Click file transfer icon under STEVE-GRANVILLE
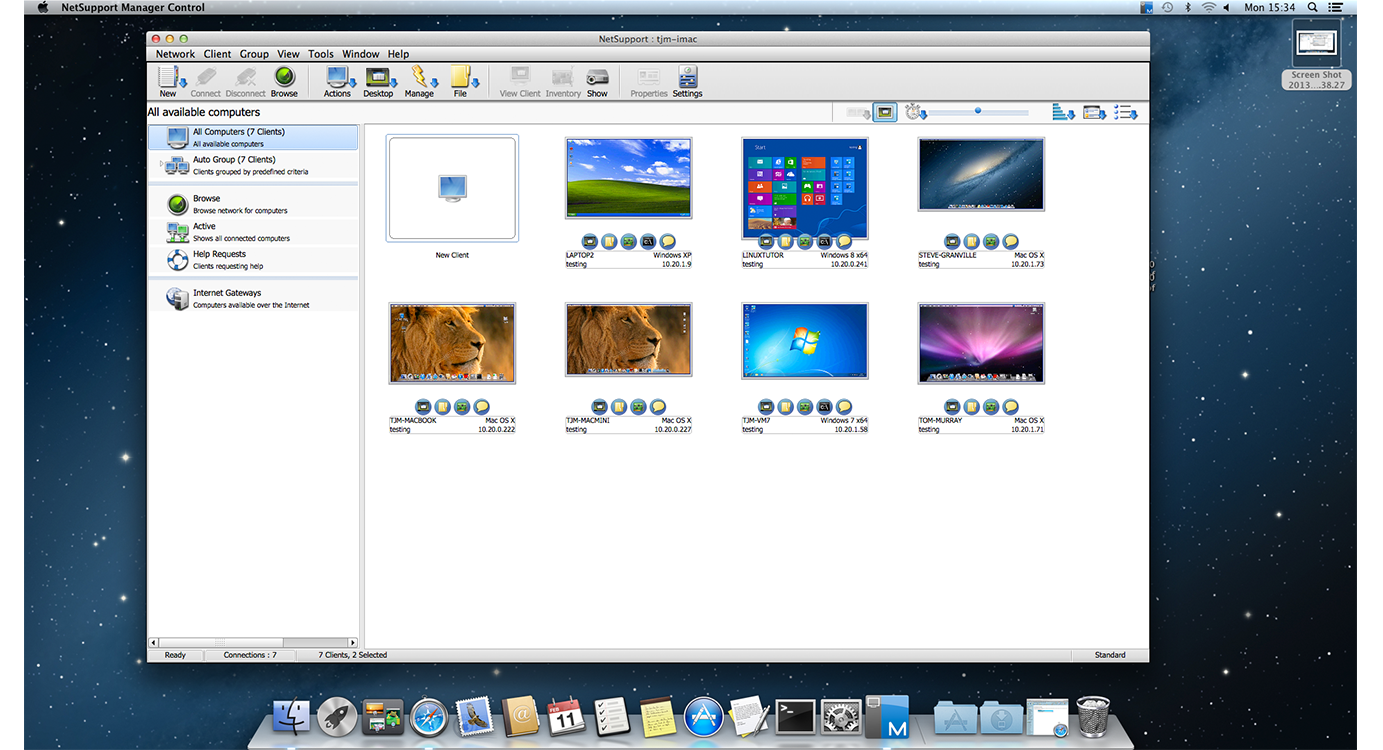Image resolution: width=1383 pixels, height=750 pixels. pyautogui.click(x=971, y=241)
